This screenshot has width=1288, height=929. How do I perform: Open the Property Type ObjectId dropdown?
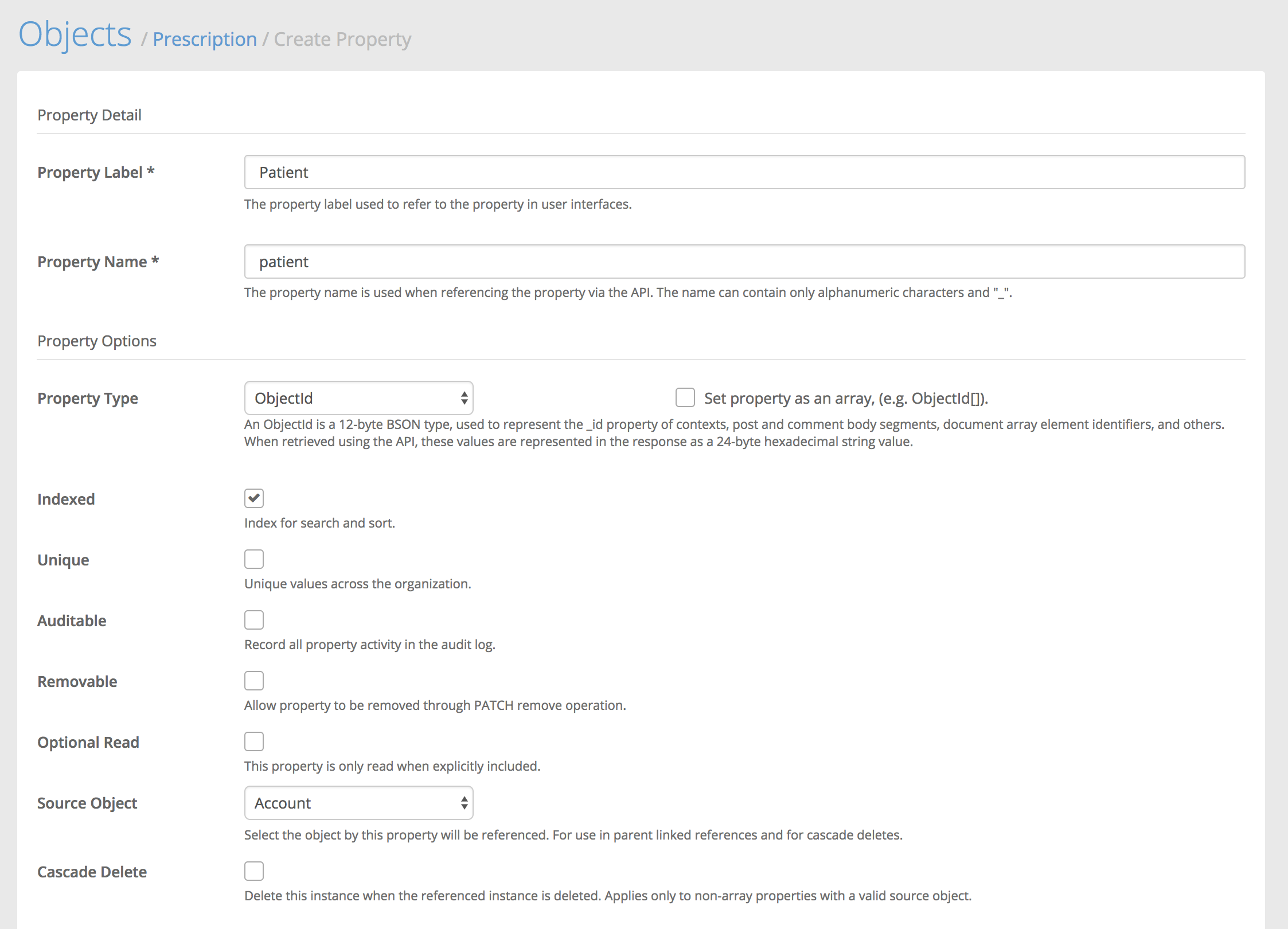(x=358, y=398)
